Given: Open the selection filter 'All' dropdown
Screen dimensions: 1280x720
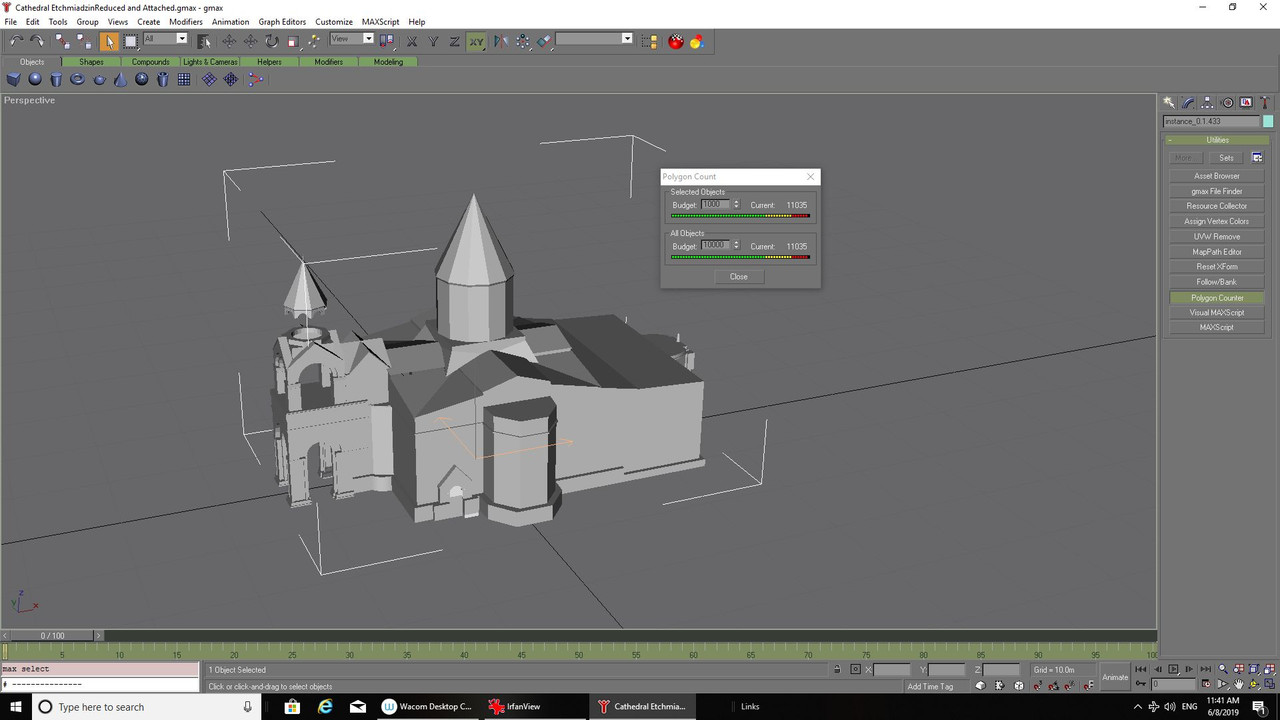Looking at the screenshot, I should tap(166, 39).
